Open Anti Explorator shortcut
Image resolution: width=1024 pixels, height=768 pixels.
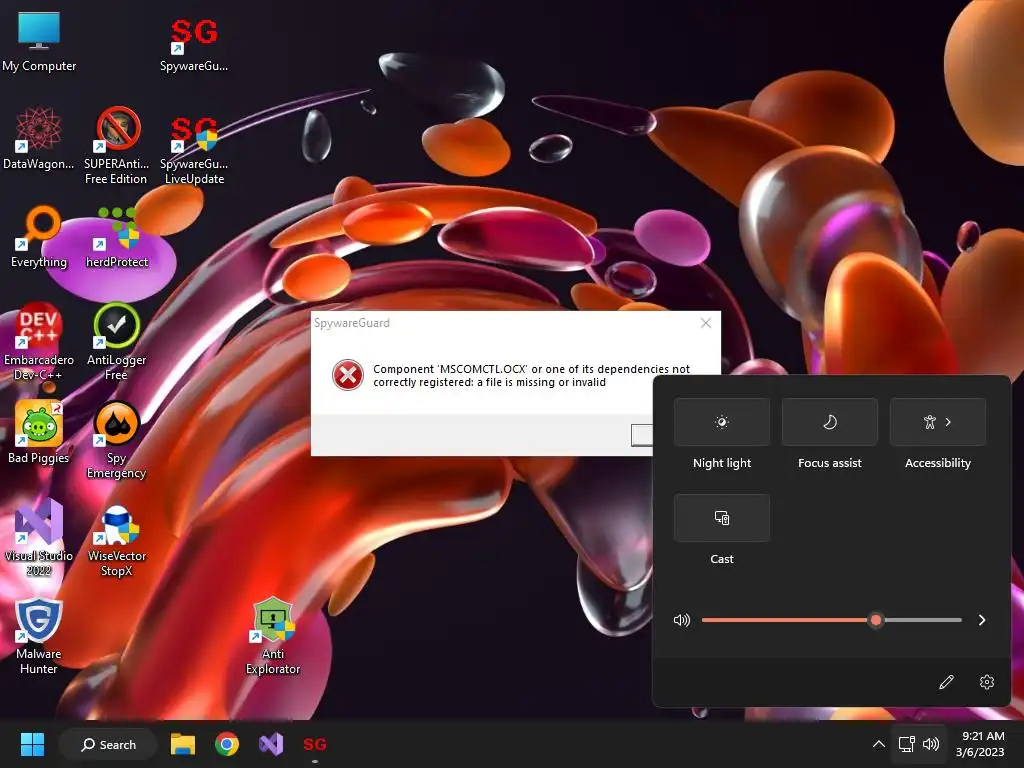[x=273, y=636]
